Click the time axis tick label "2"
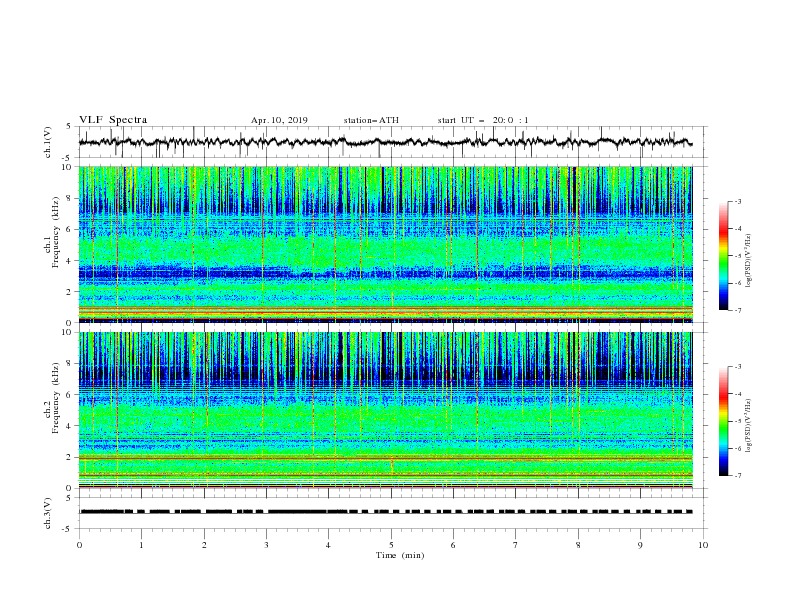Viewport: 792px width, 612px height. point(204,545)
